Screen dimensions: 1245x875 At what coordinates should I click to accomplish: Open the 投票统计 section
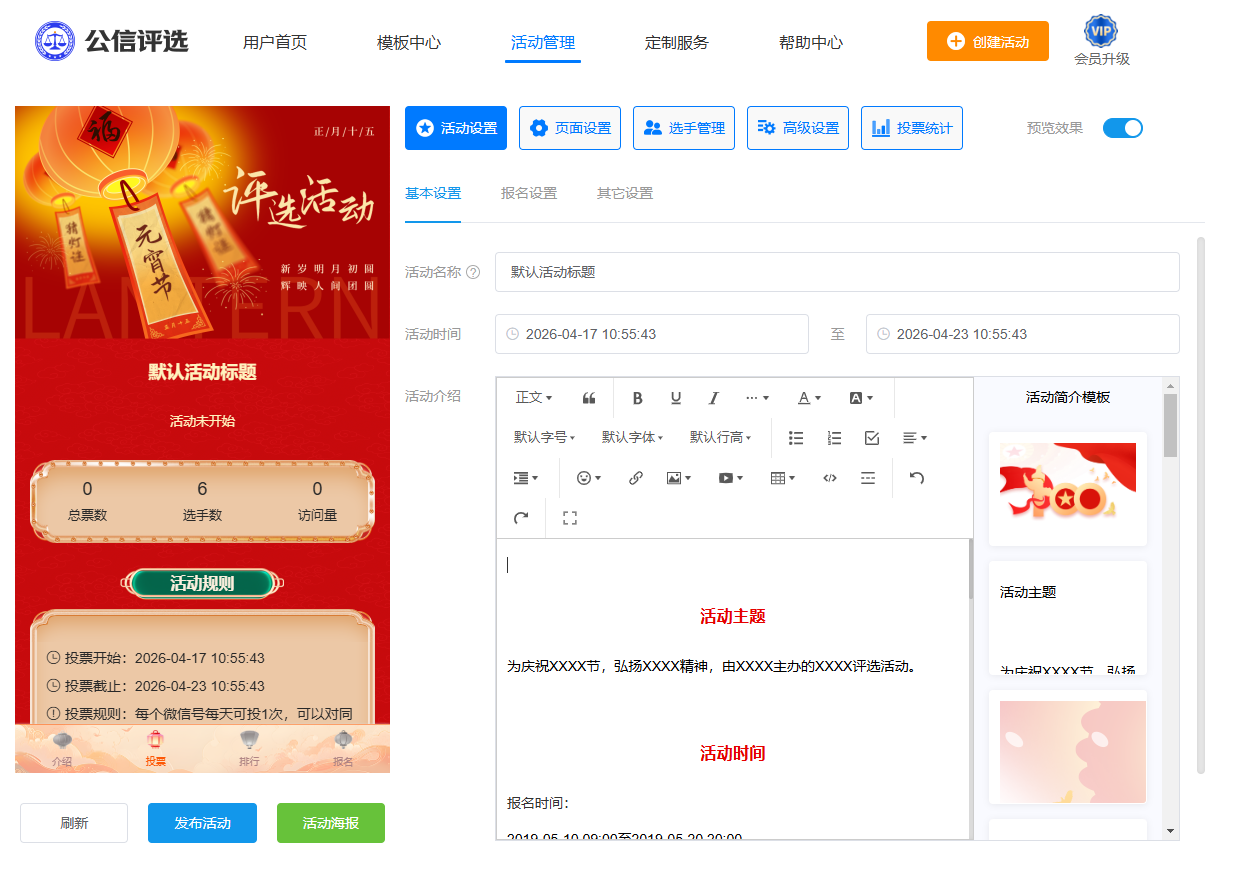coord(912,128)
